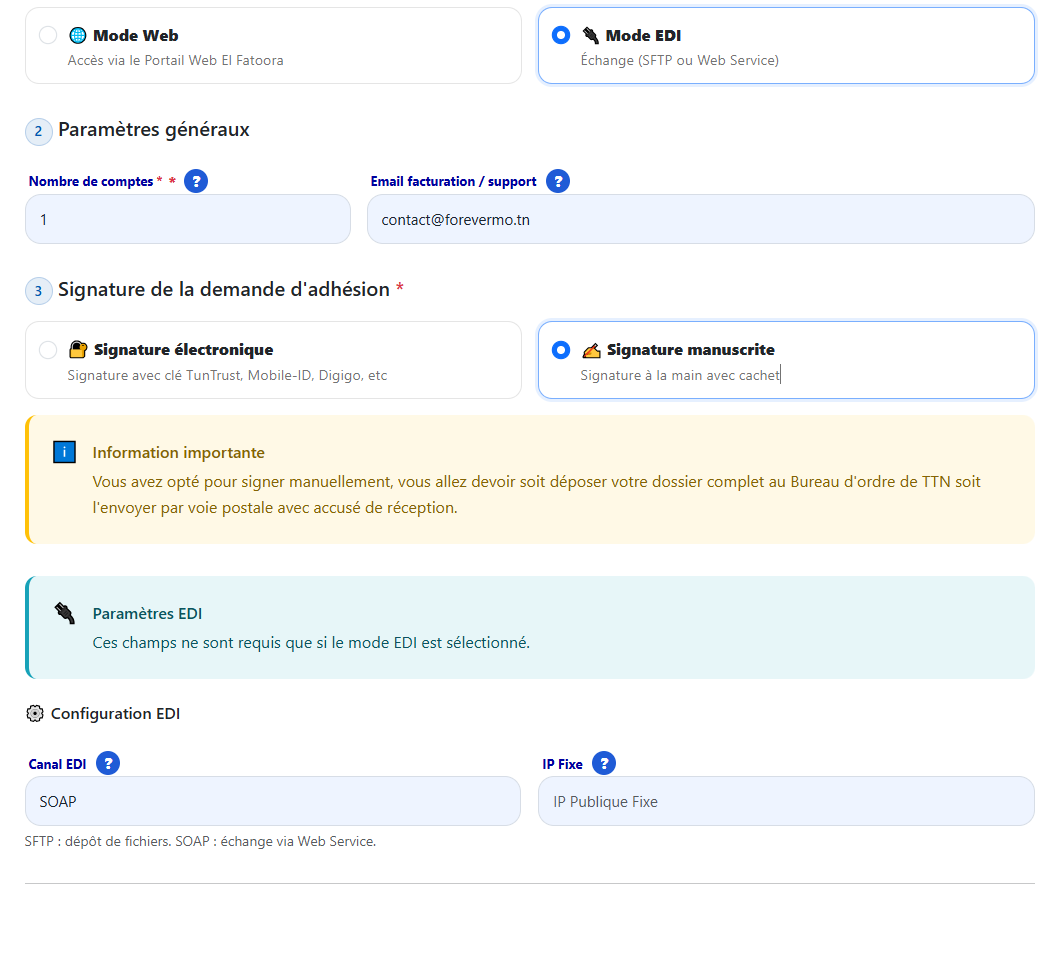Click the gear icon beside Configuration EDI
This screenshot has width=1042, height=964.
pos(36,713)
